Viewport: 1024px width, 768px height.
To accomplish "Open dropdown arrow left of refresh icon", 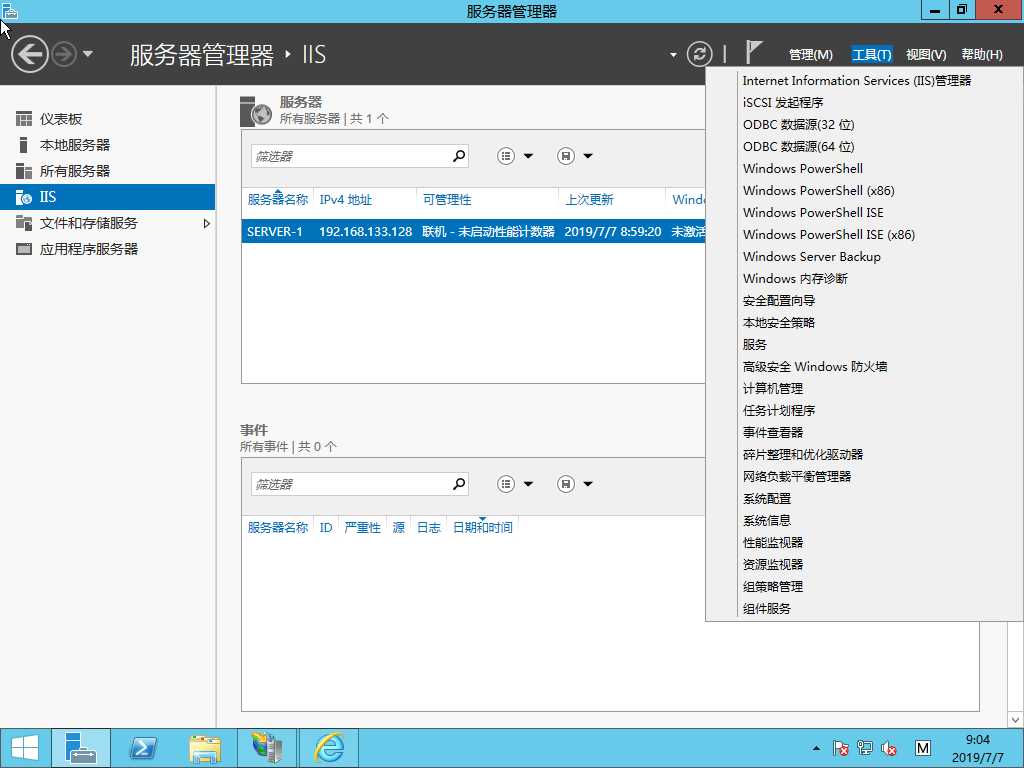I will [x=673, y=55].
